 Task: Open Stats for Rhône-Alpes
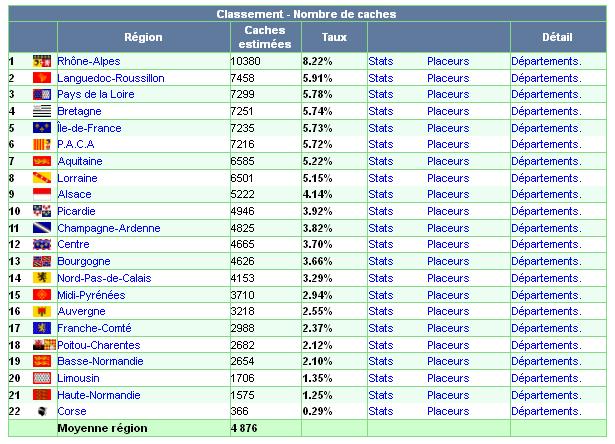pos(380,61)
